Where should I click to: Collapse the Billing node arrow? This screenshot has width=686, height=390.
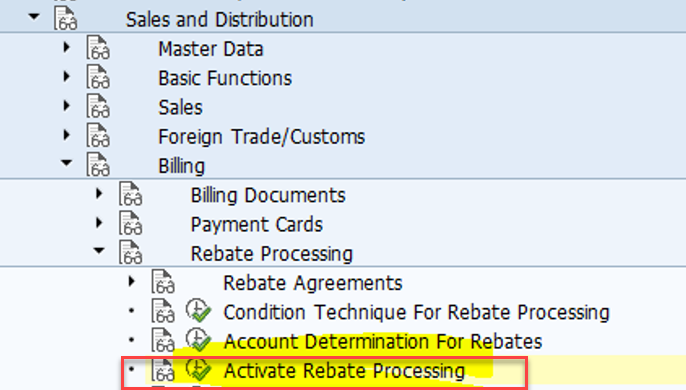pos(66,163)
